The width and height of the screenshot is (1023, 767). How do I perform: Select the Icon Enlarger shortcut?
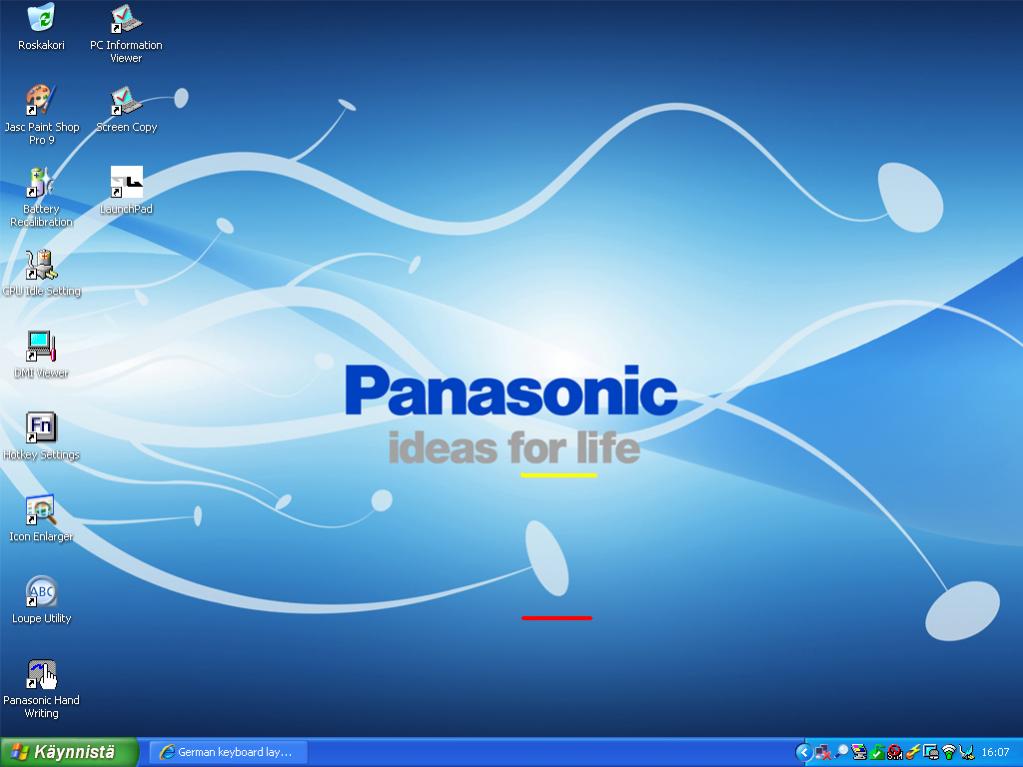[41, 518]
